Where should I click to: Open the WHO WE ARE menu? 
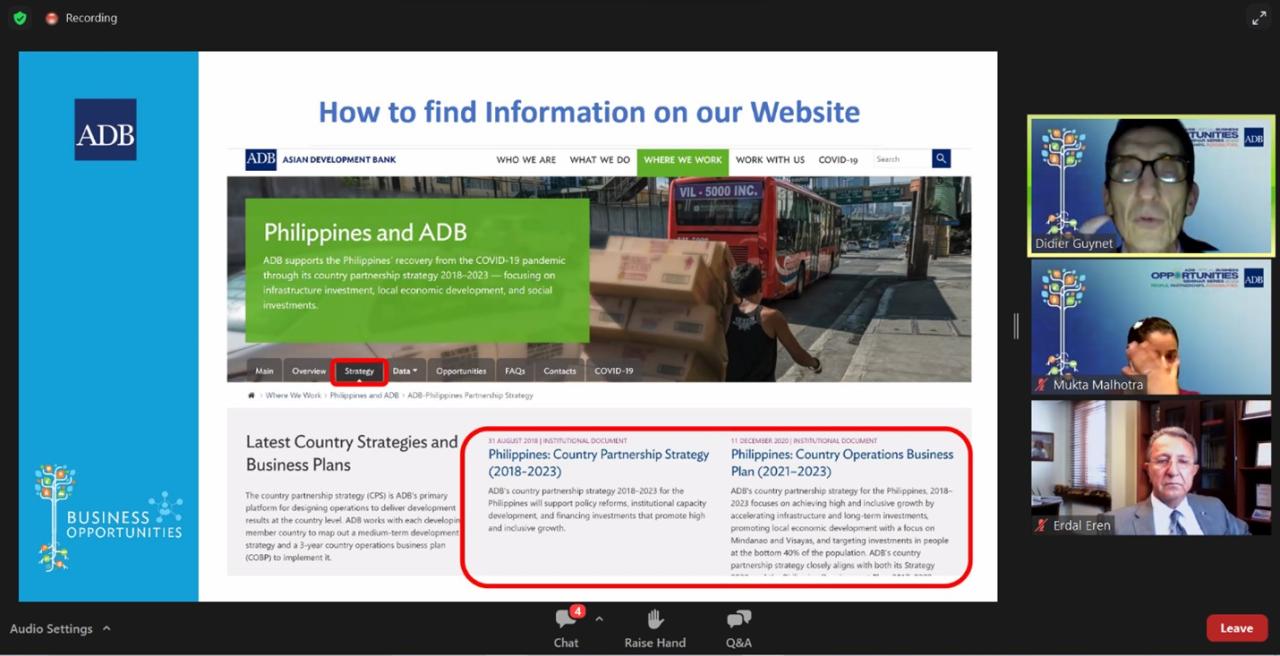click(x=526, y=160)
